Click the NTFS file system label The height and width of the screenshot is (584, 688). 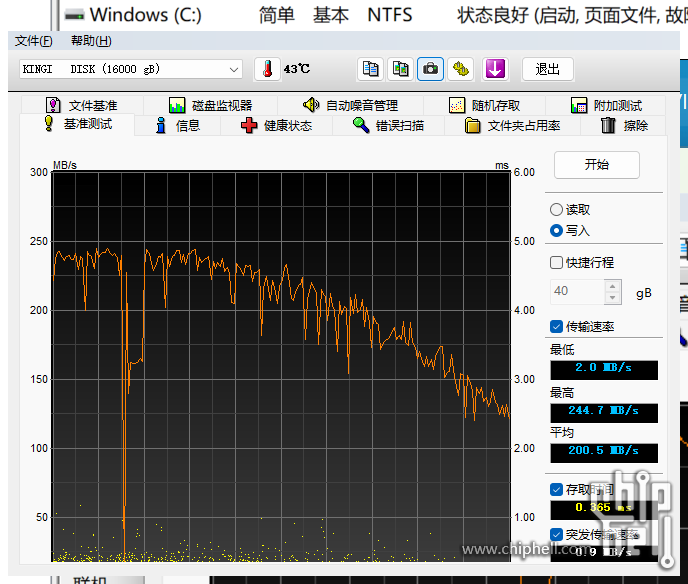(x=390, y=15)
